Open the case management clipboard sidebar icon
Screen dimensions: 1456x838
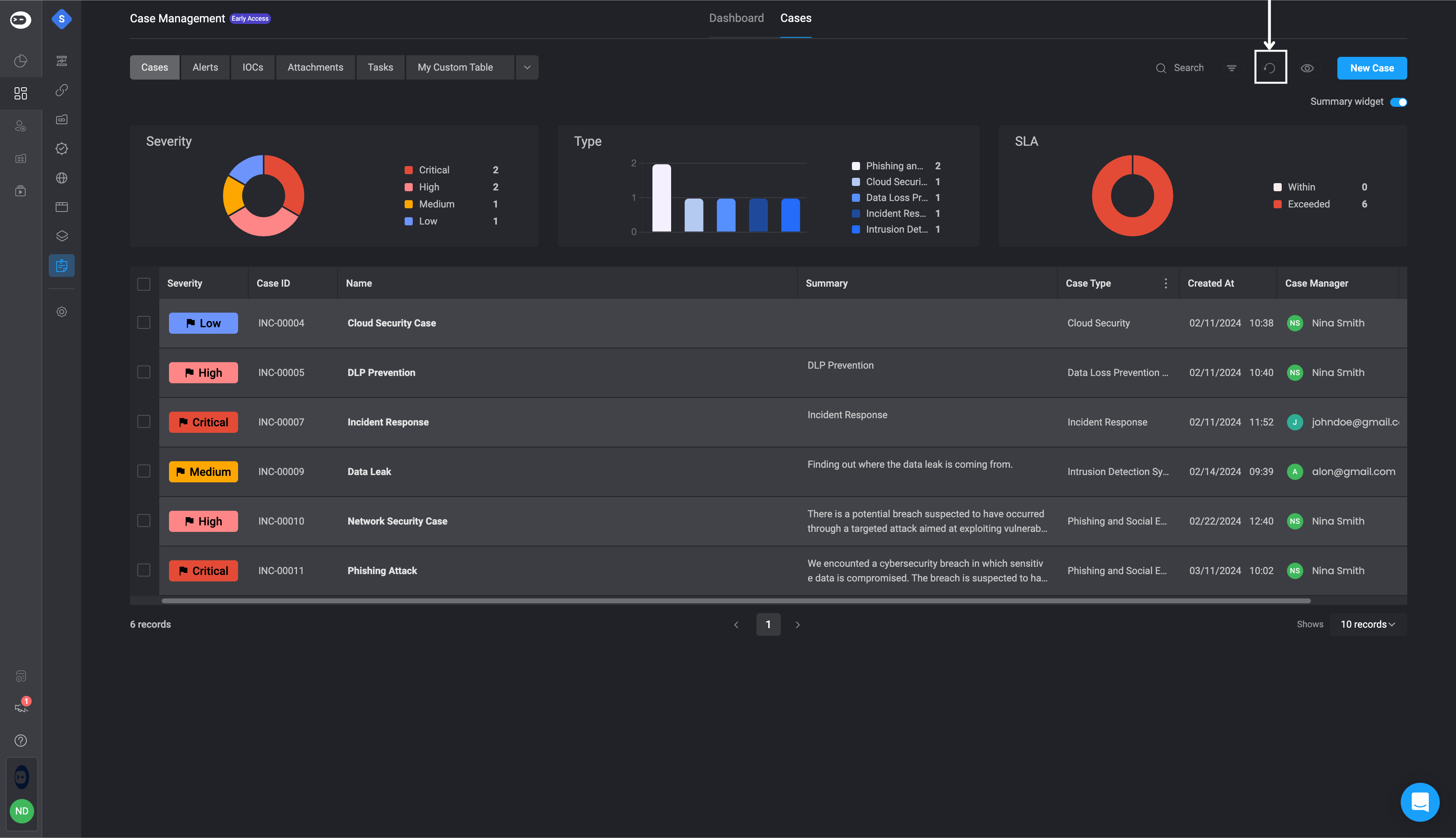(62, 266)
